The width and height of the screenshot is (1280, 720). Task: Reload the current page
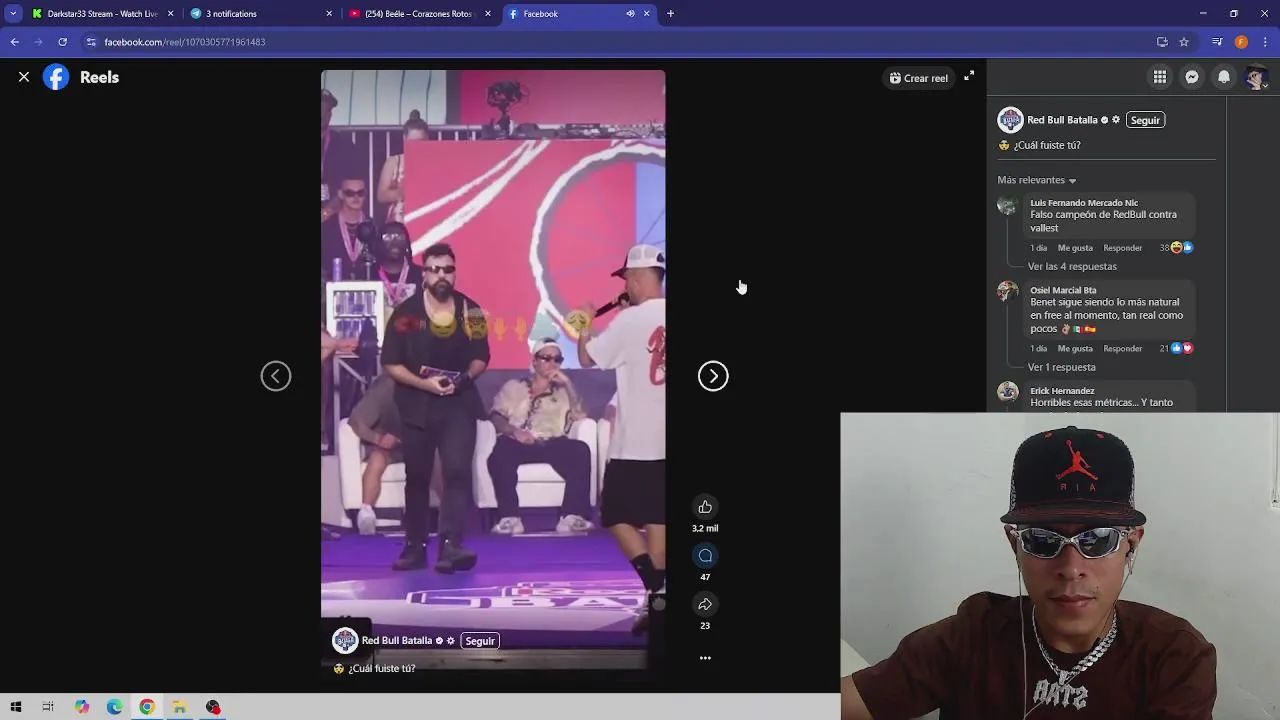tap(62, 42)
